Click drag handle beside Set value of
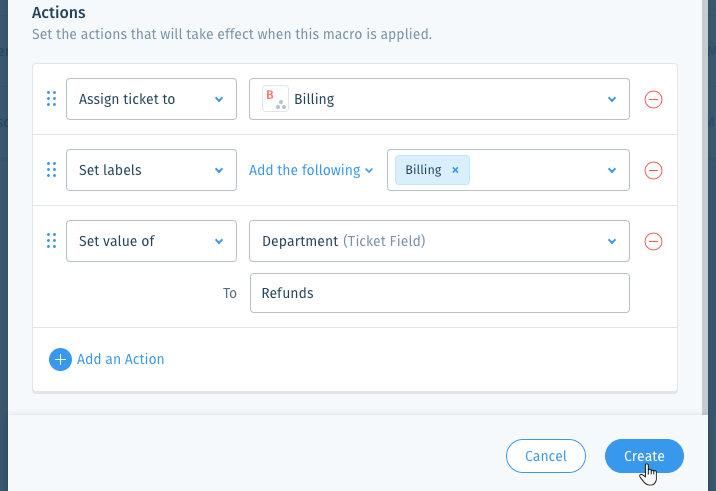716x491 pixels. pos(52,241)
